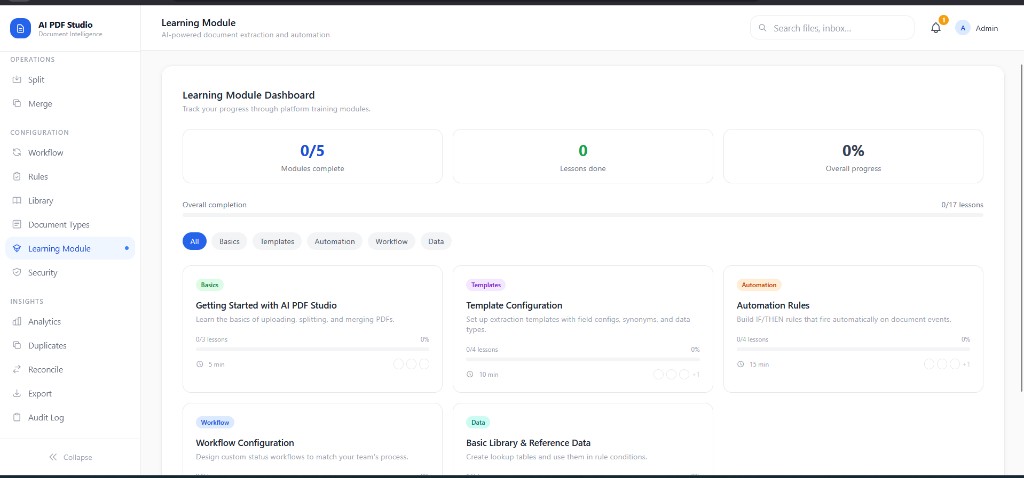Click the green Basics tag on card
The image size is (1024, 478).
pyautogui.click(x=210, y=285)
